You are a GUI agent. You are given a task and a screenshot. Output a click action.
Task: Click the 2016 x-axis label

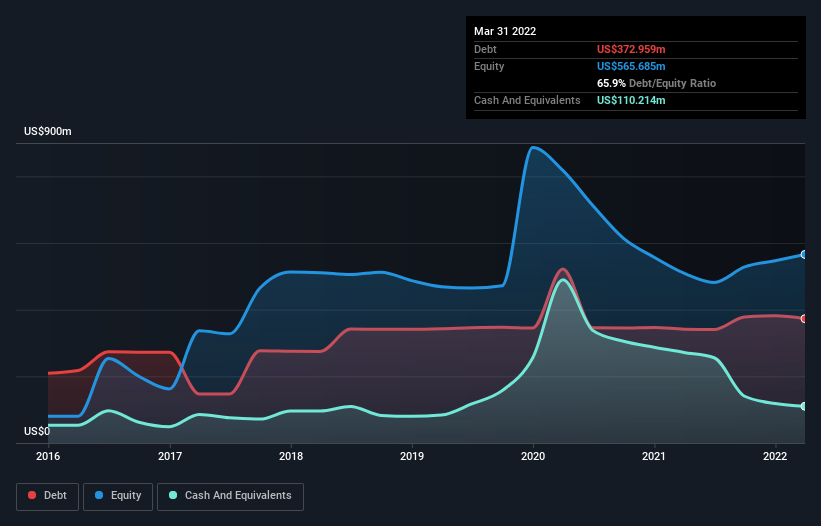[48, 456]
